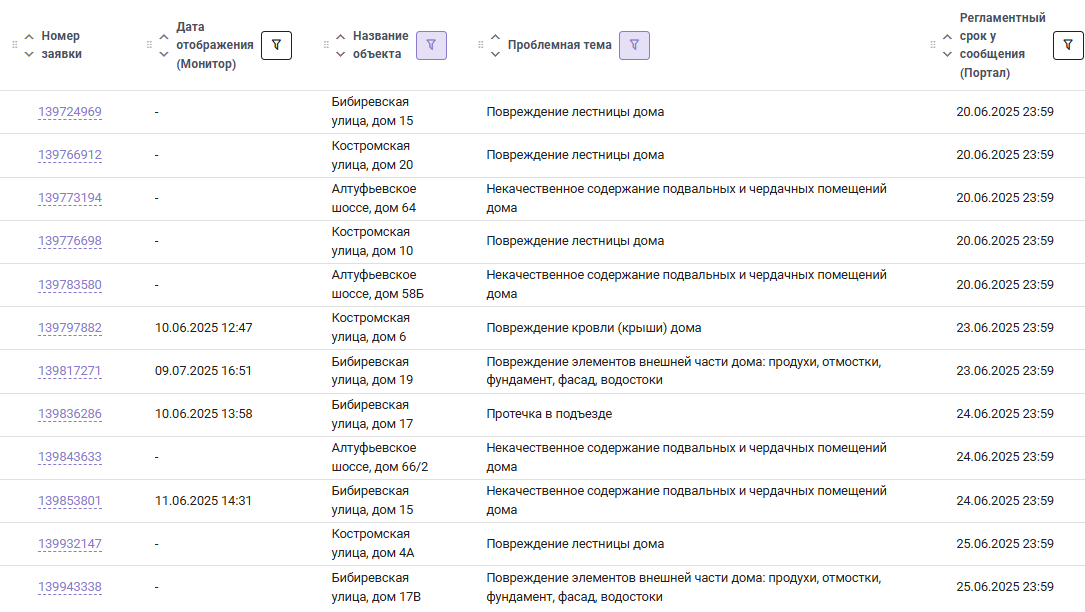Image resolution: width=1085 pixels, height=612 pixels.
Task: Open filter for Дата отображения (Монитор) column
Action: [x=276, y=46]
